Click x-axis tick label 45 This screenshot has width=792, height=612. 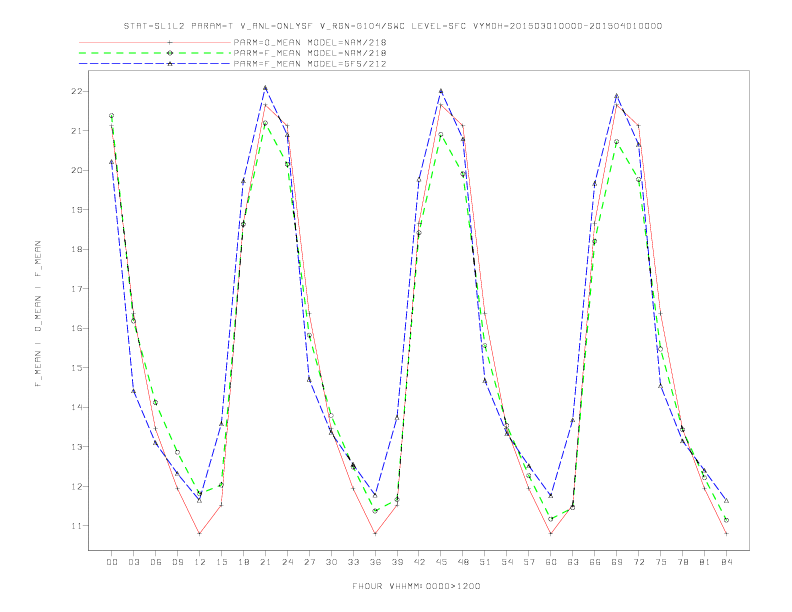point(441,562)
